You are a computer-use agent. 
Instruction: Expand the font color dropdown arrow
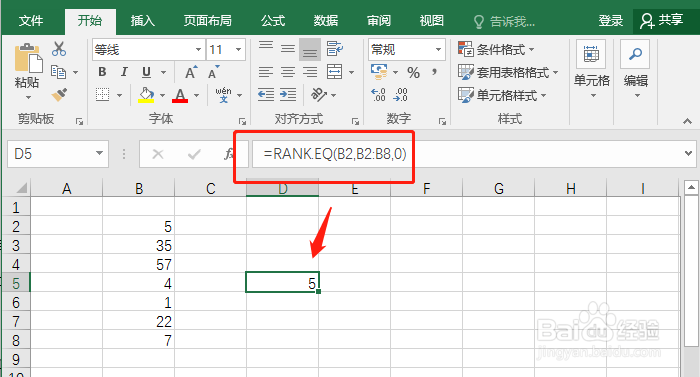pos(196,95)
